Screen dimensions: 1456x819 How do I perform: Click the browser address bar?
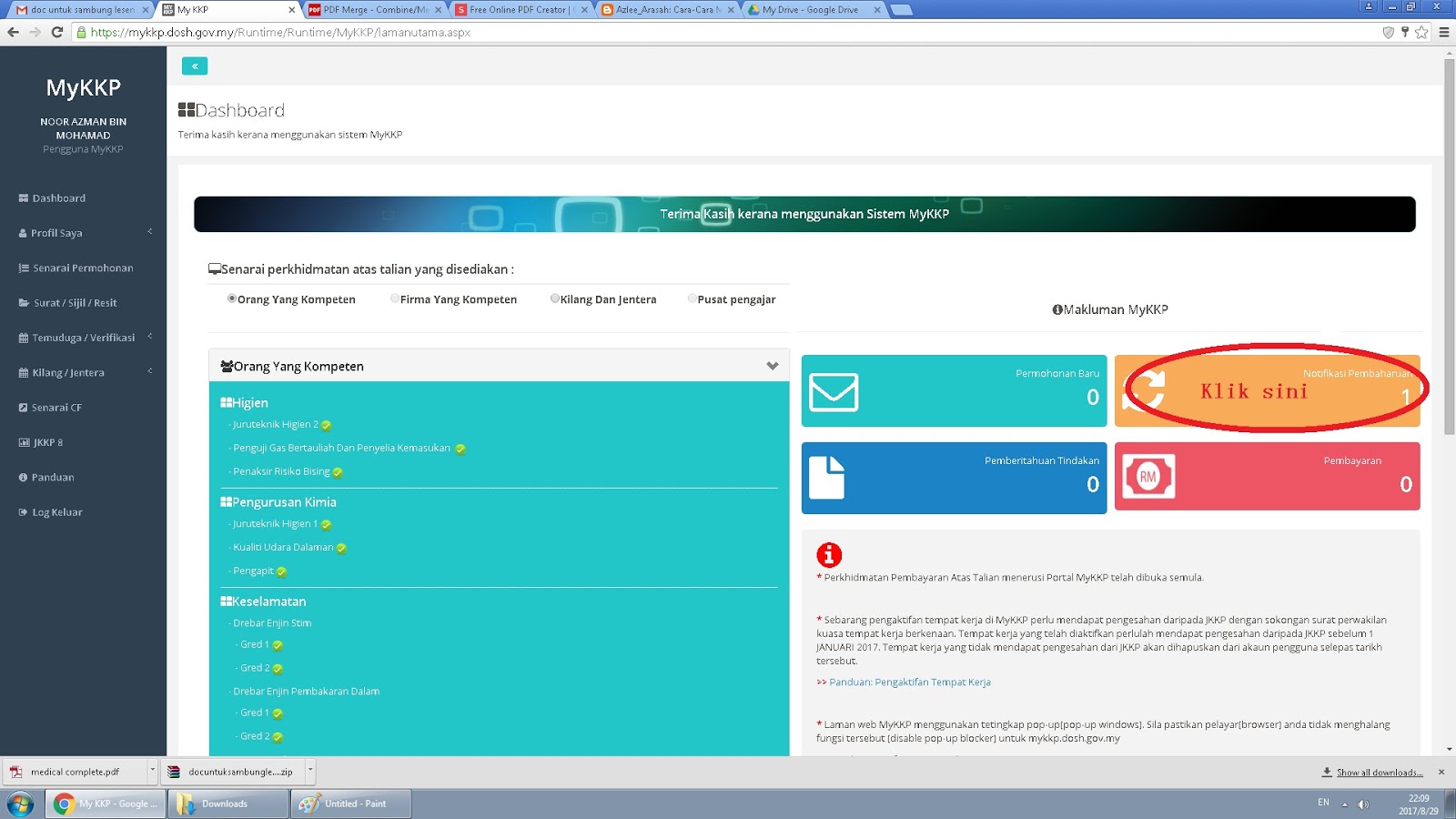pos(728,32)
